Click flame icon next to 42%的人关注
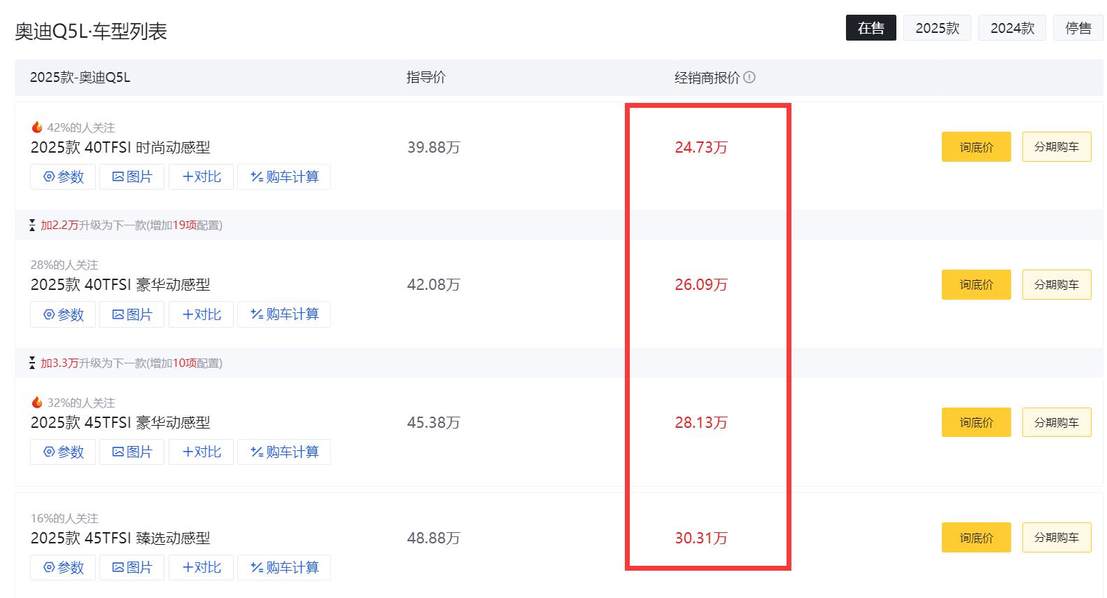This screenshot has height=598, width=1107. [37, 127]
